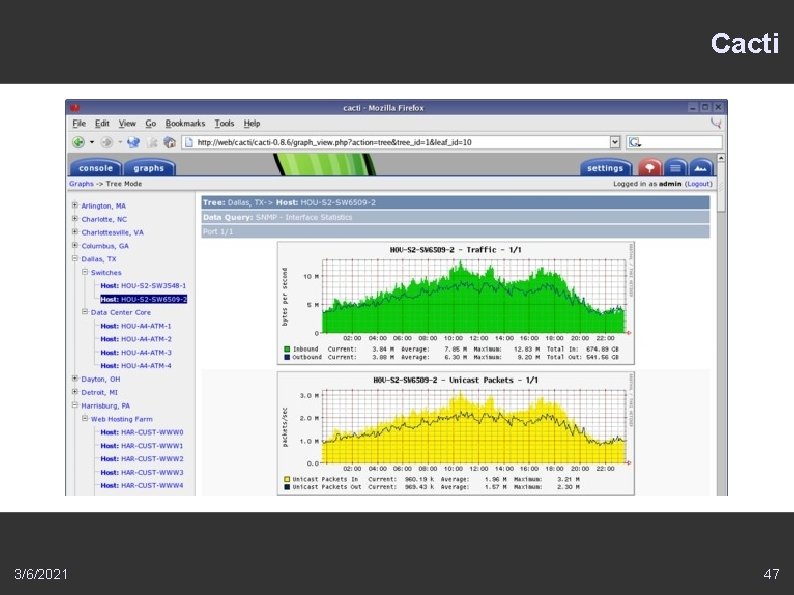Viewport: 794px width, 595px height.
Task: Select host HOU-A4-ATM-1
Action: pyautogui.click(x=136, y=326)
